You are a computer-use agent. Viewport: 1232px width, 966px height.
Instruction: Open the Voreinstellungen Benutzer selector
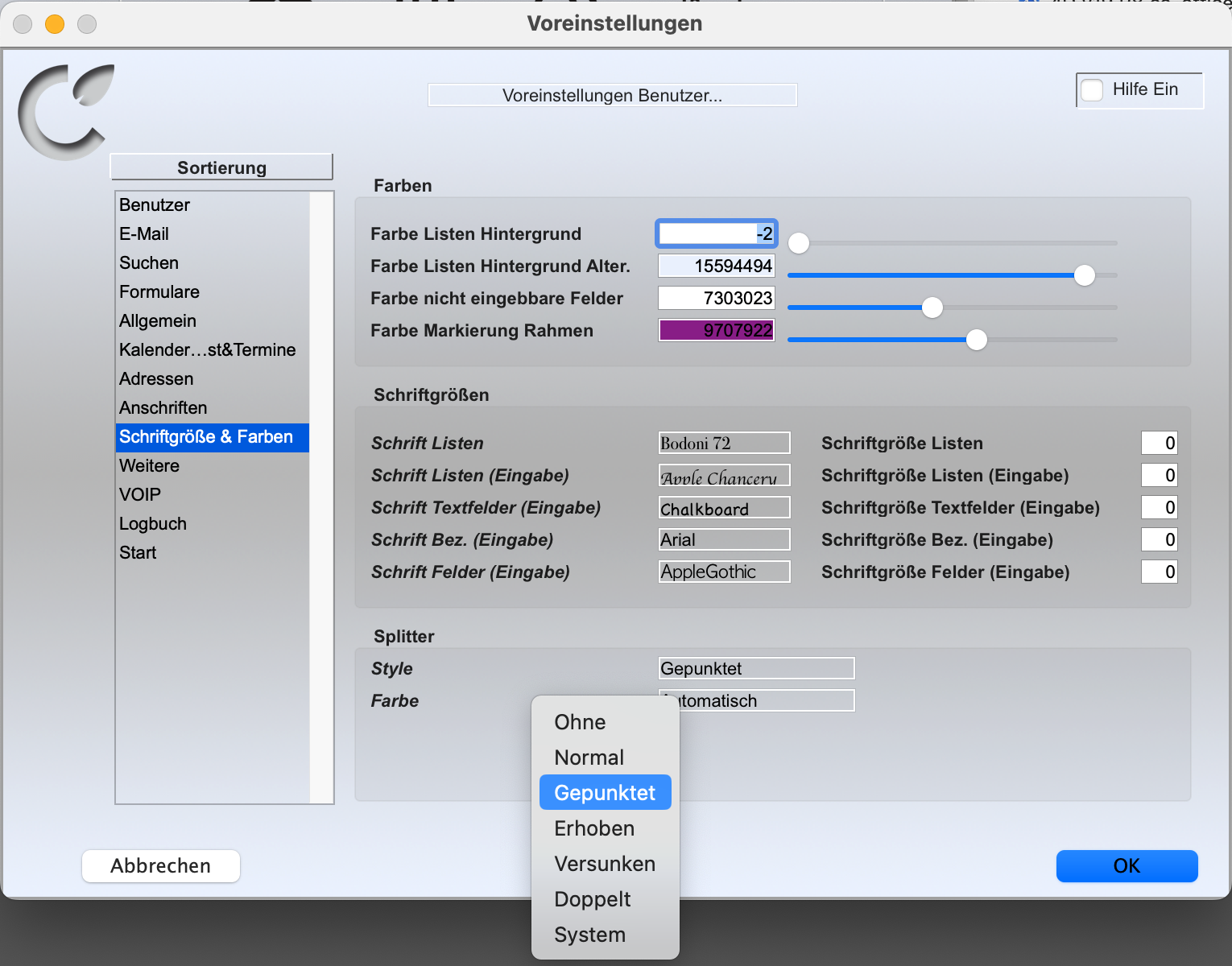pyautogui.click(x=612, y=95)
